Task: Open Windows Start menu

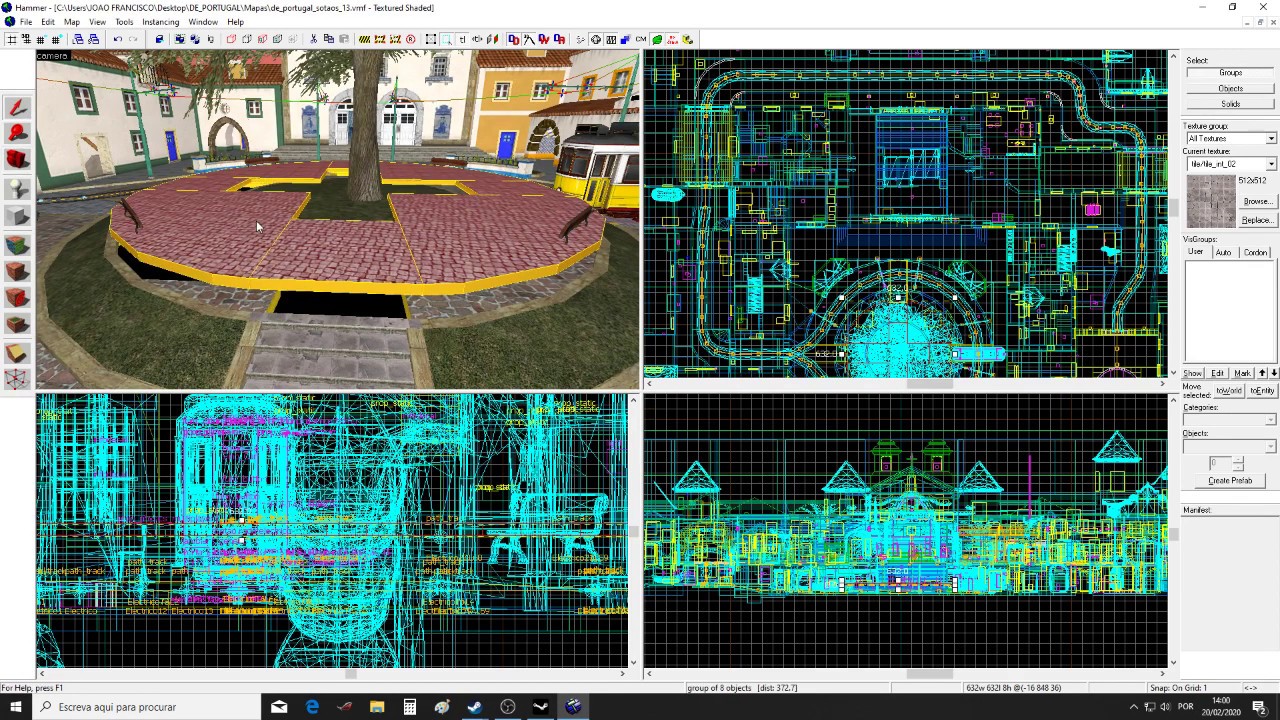Action: [15, 707]
